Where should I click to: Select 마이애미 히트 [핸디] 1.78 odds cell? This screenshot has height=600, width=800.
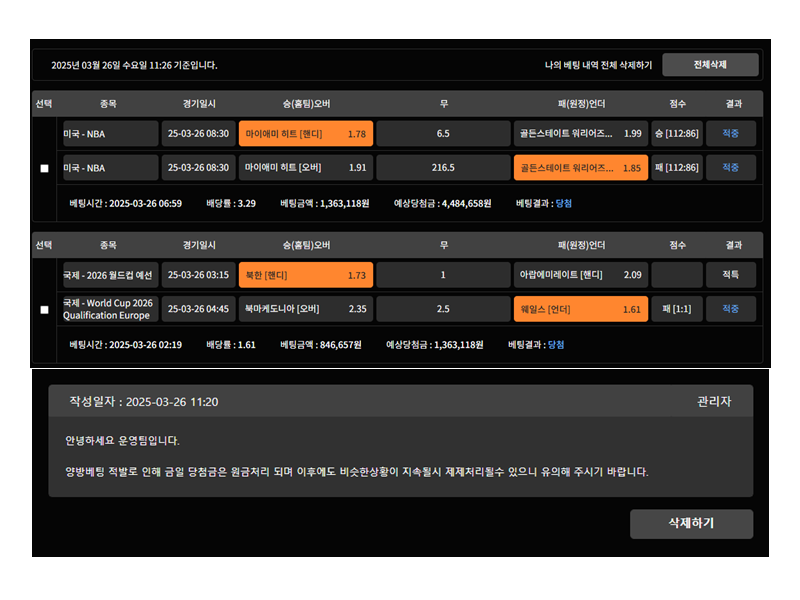pyautogui.click(x=305, y=134)
